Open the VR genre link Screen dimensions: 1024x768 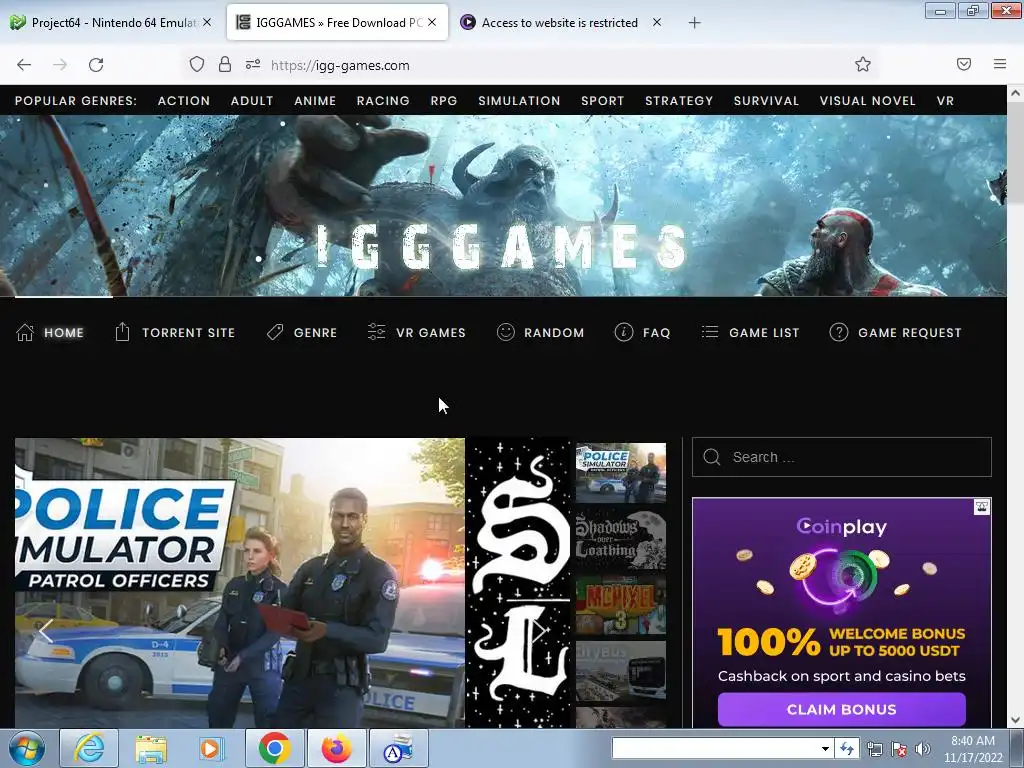point(945,101)
